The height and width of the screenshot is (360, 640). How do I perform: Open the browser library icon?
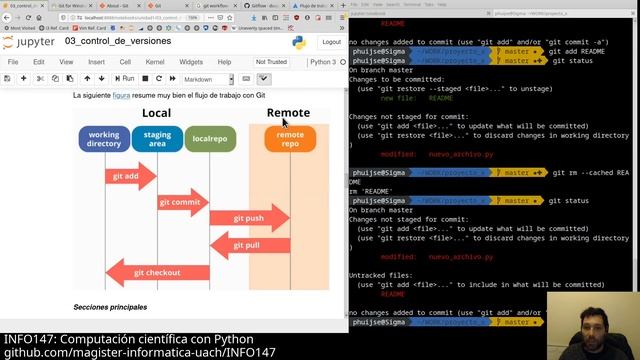pyautogui.click(x=264, y=18)
